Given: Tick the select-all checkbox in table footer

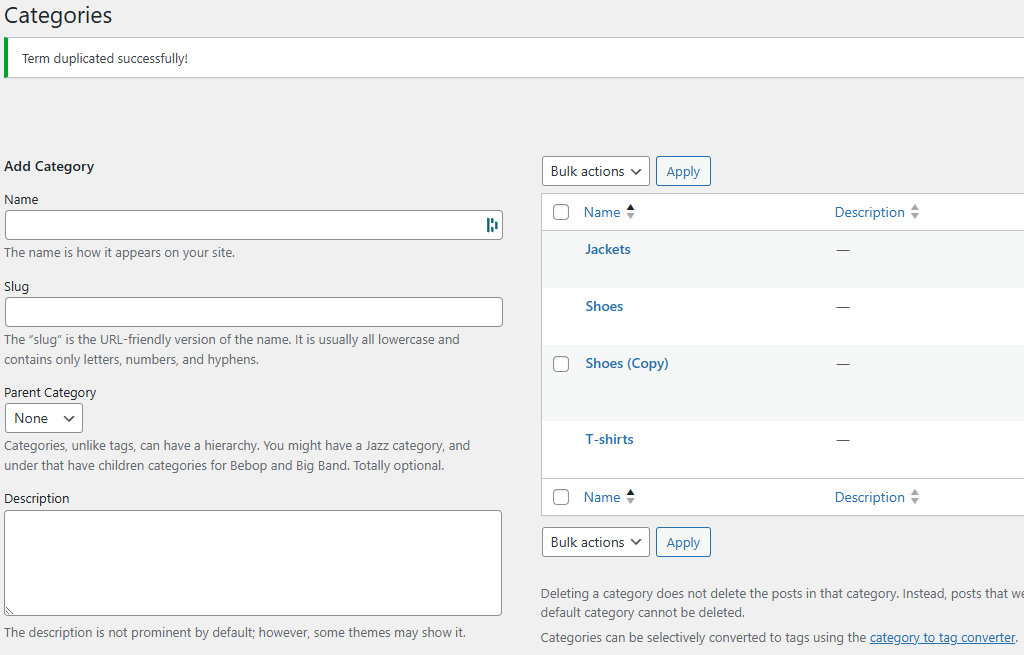Looking at the screenshot, I should click(561, 497).
